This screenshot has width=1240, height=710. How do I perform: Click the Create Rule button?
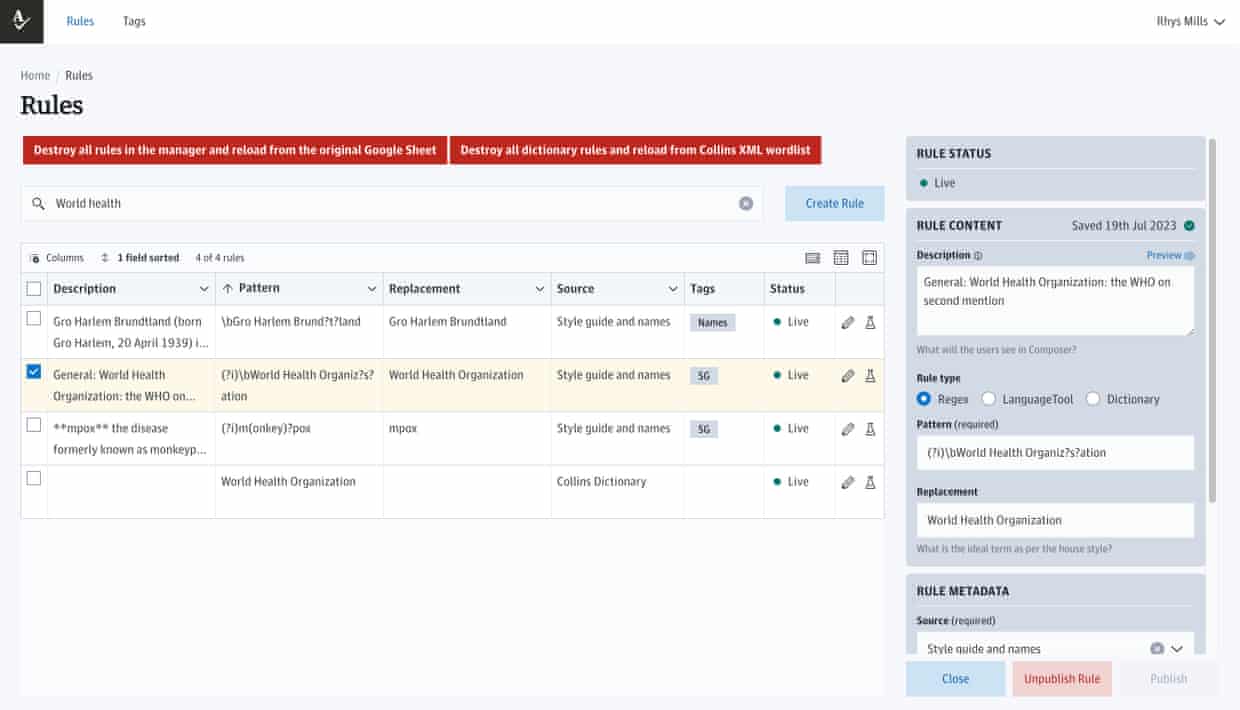[834, 203]
